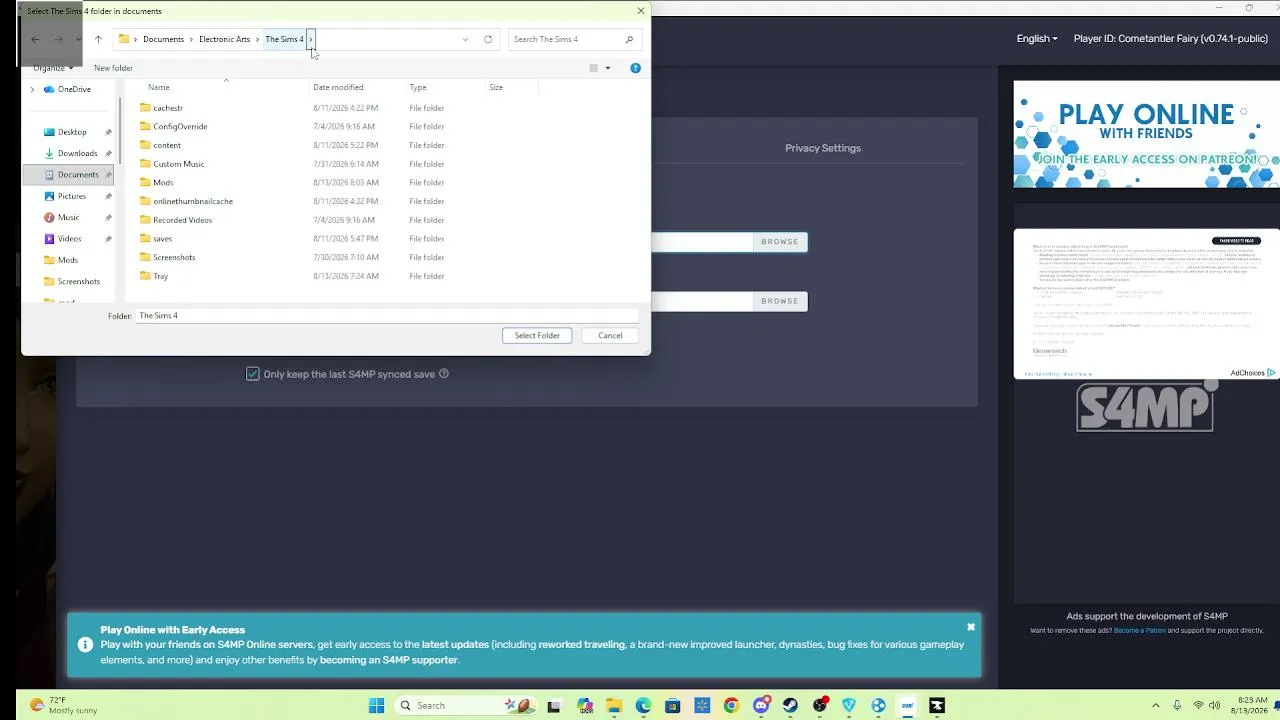
Task: Select the ConfigOverride folder icon
Action: [x=145, y=126]
